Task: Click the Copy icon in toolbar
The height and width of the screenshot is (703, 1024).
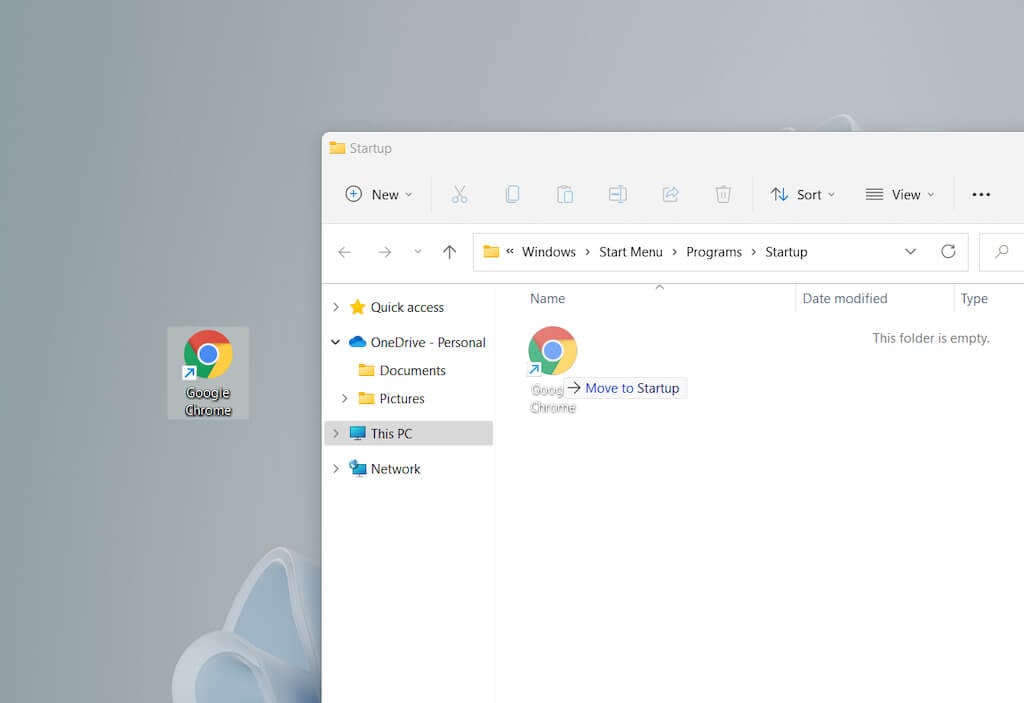Action: (513, 194)
